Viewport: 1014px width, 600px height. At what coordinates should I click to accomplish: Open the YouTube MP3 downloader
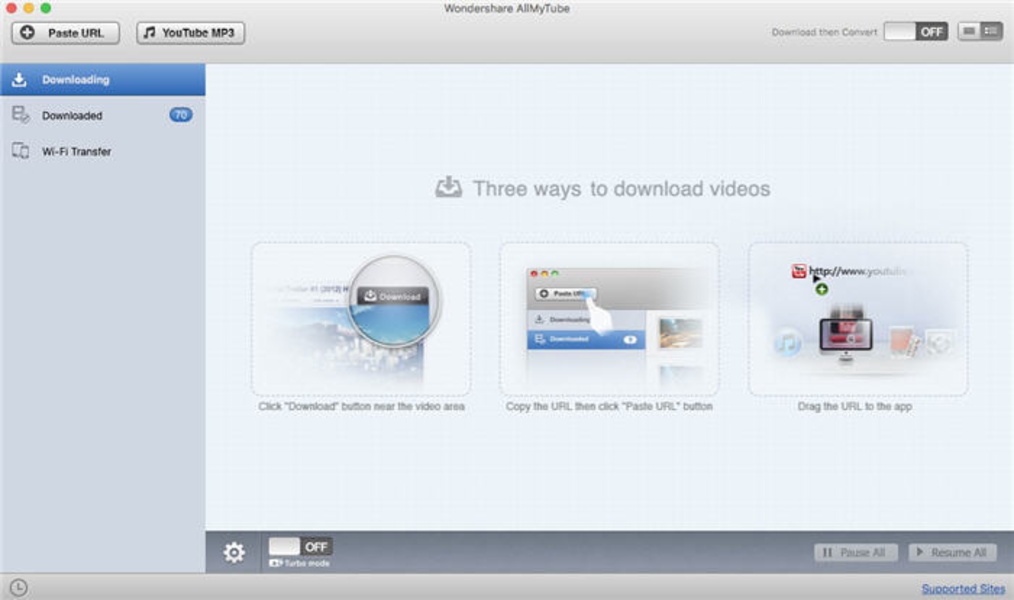[x=190, y=33]
